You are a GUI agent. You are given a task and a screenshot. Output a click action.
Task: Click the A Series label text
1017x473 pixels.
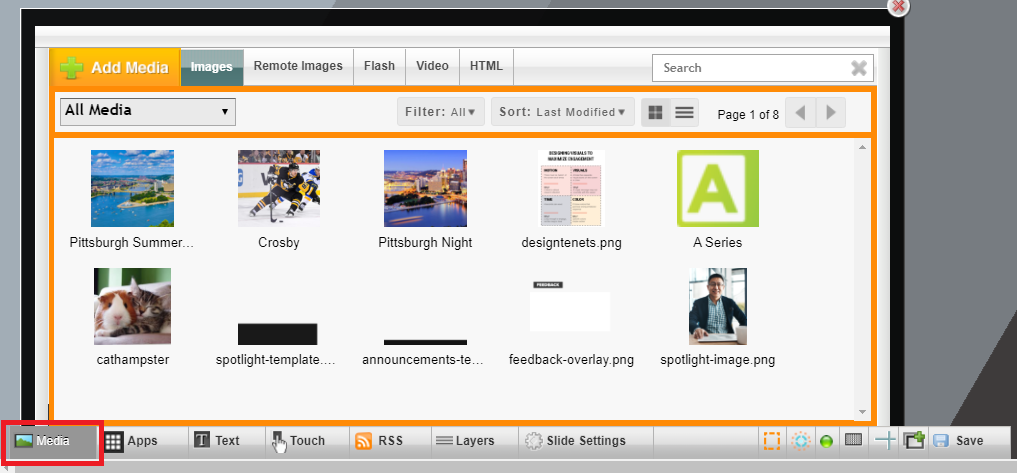[x=717, y=243]
